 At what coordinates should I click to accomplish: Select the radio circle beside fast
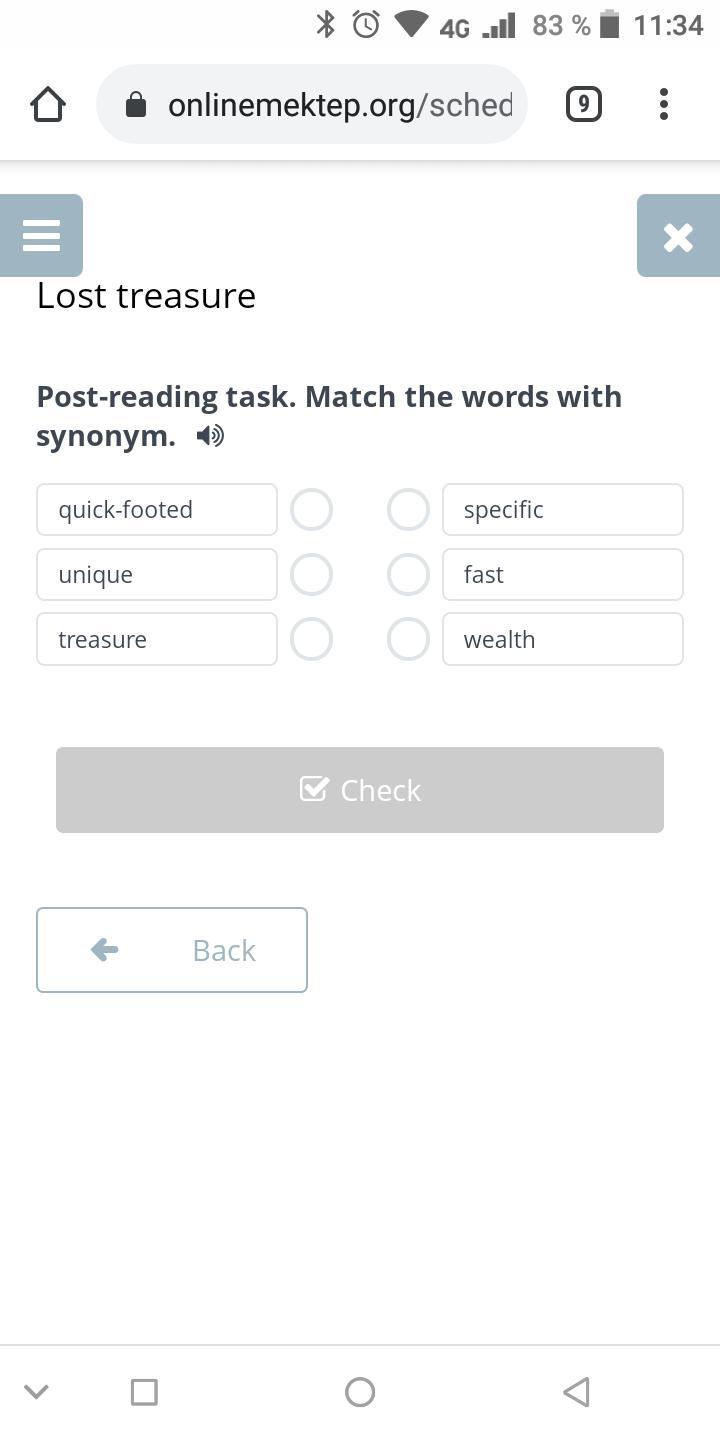pos(408,575)
